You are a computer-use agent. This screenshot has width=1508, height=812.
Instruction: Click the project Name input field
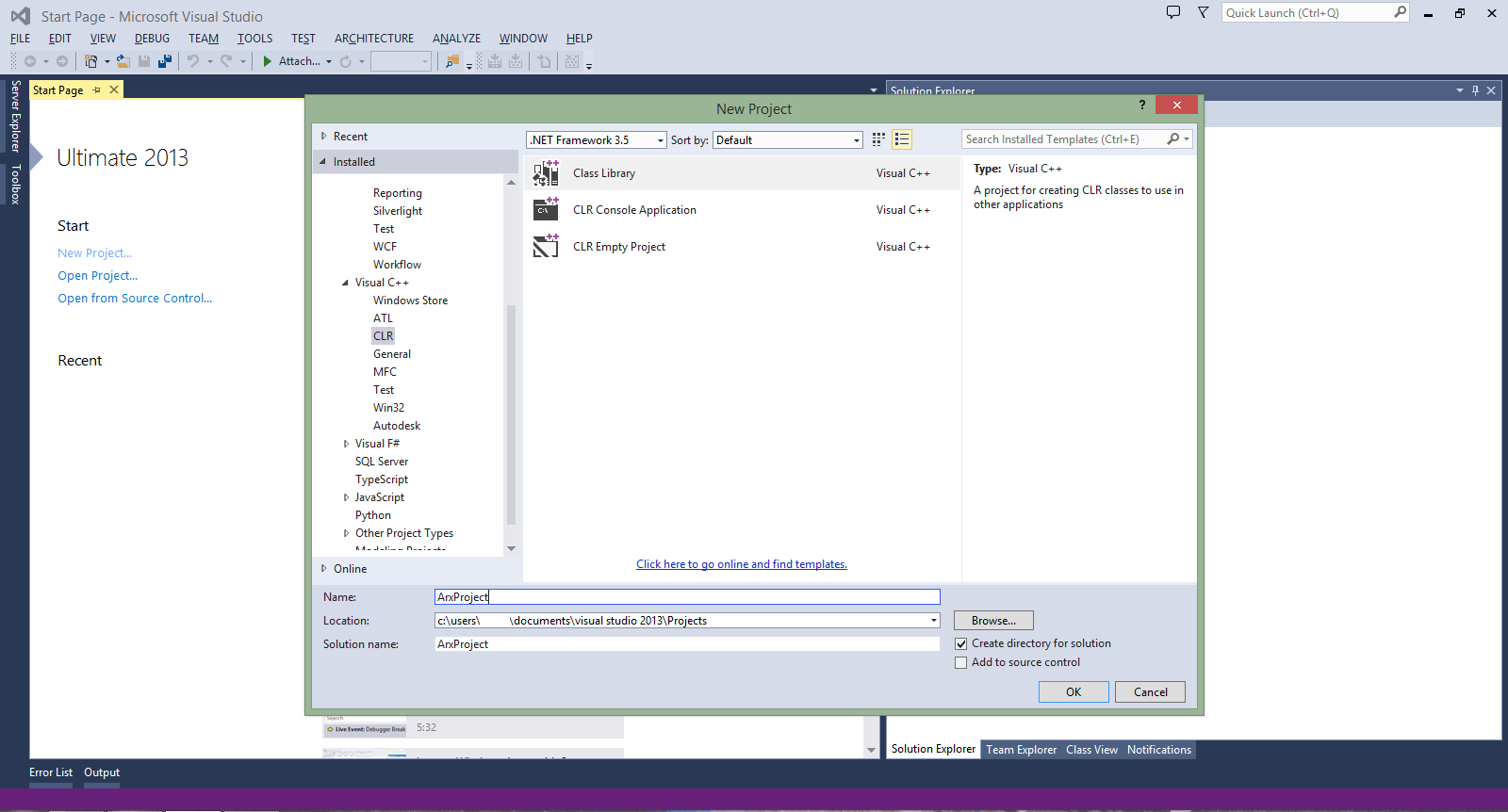click(687, 597)
